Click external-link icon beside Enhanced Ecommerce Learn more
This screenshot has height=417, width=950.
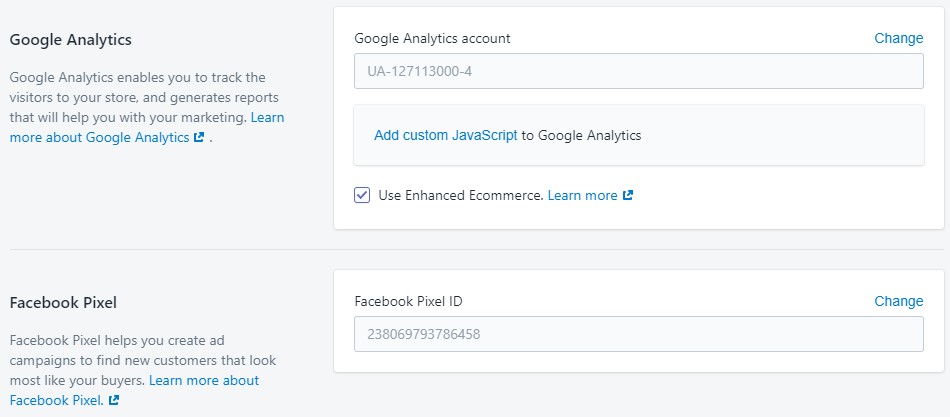[x=628, y=195]
